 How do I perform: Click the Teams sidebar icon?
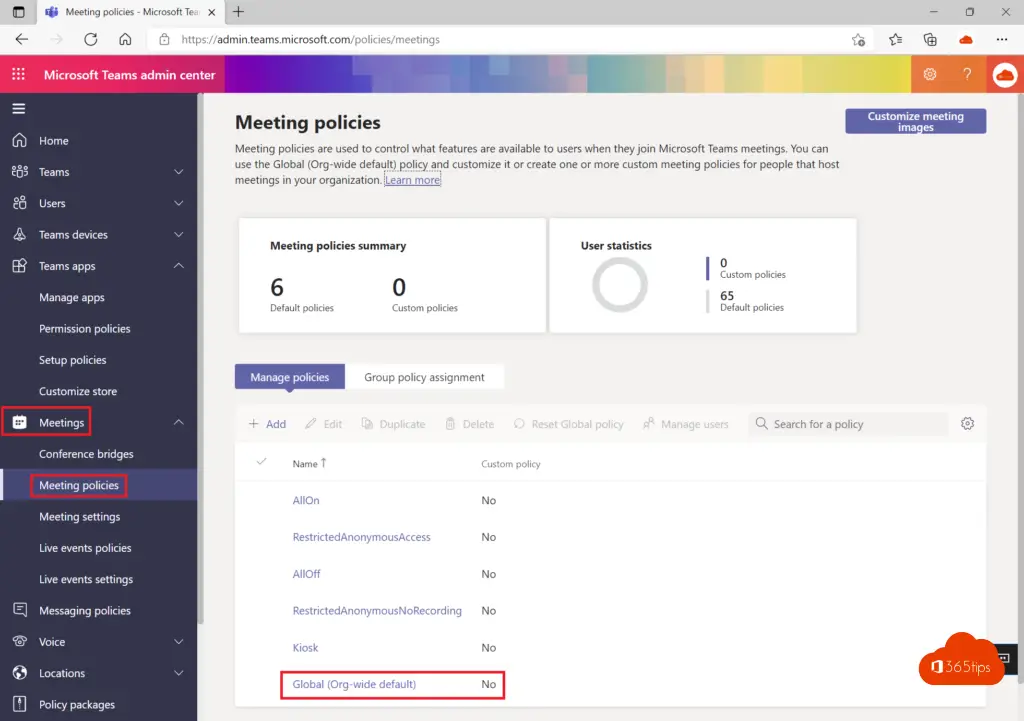point(20,172)
